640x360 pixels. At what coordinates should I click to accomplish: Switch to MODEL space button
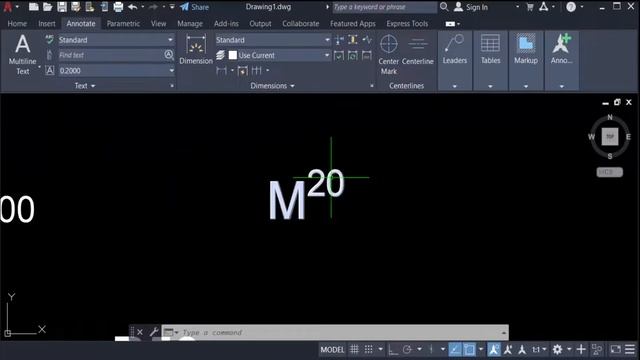tap(332, 350)
